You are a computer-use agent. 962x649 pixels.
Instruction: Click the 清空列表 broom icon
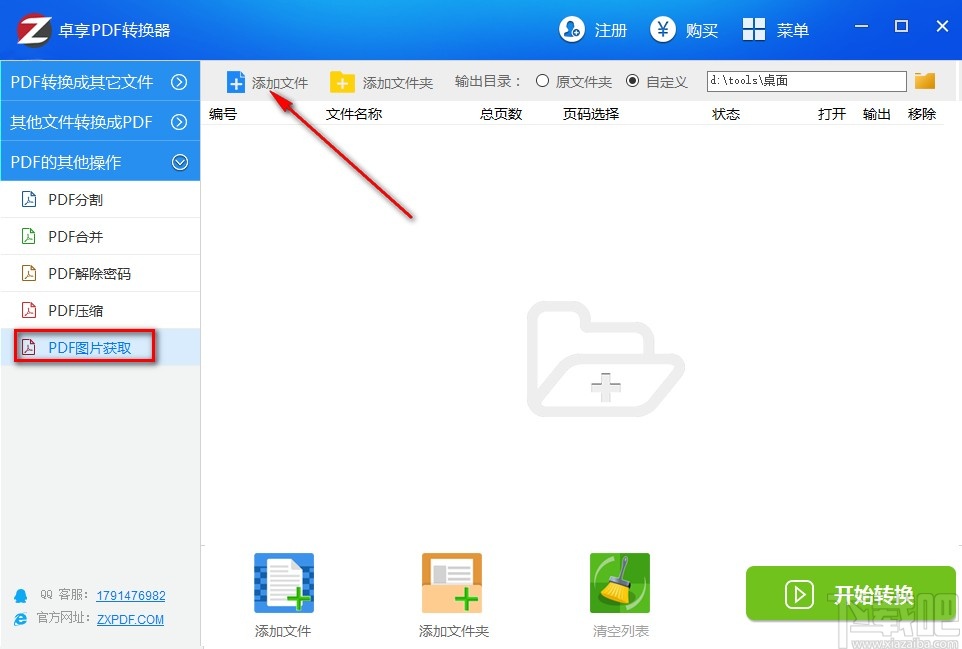[x=620, y=583]
